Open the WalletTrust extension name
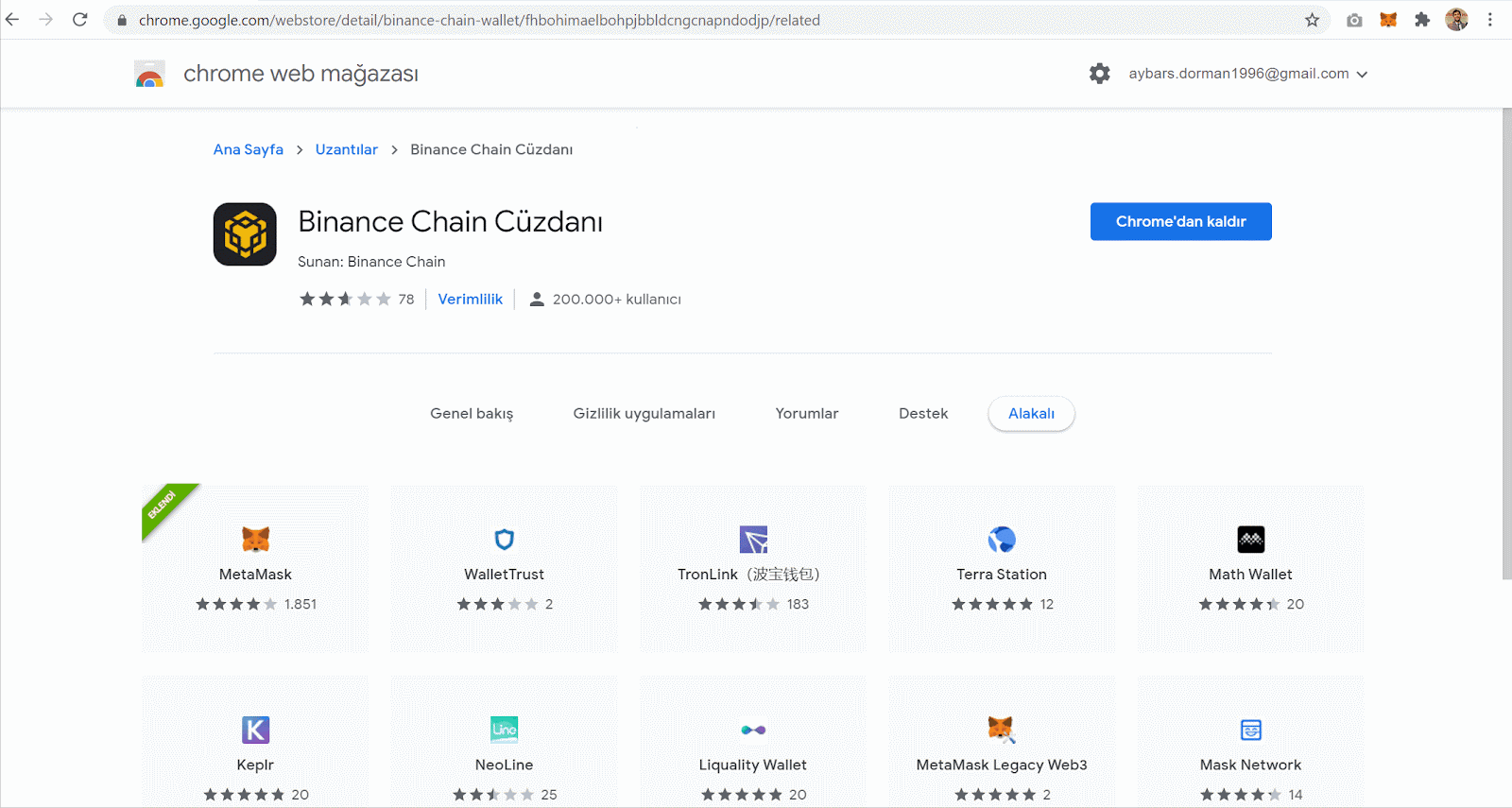 504,575
